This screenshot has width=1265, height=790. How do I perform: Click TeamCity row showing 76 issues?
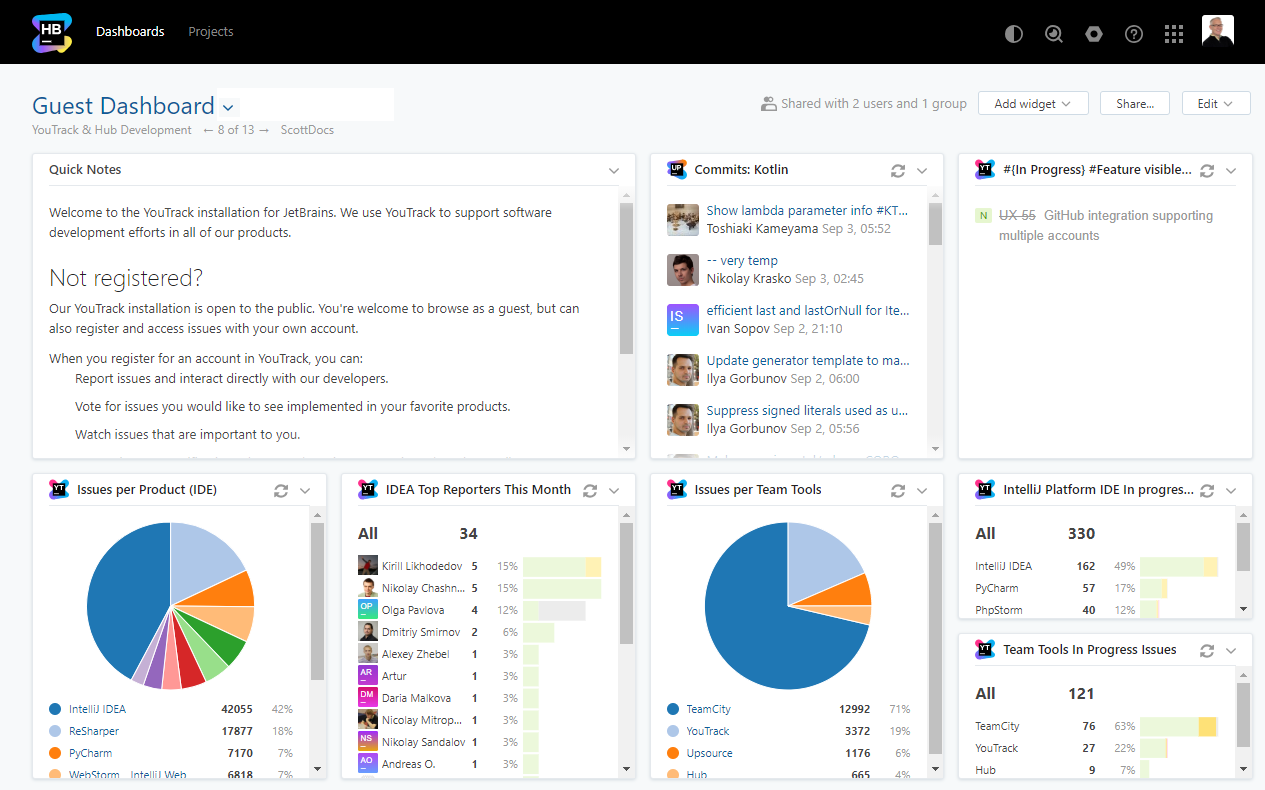[1097, 726]
